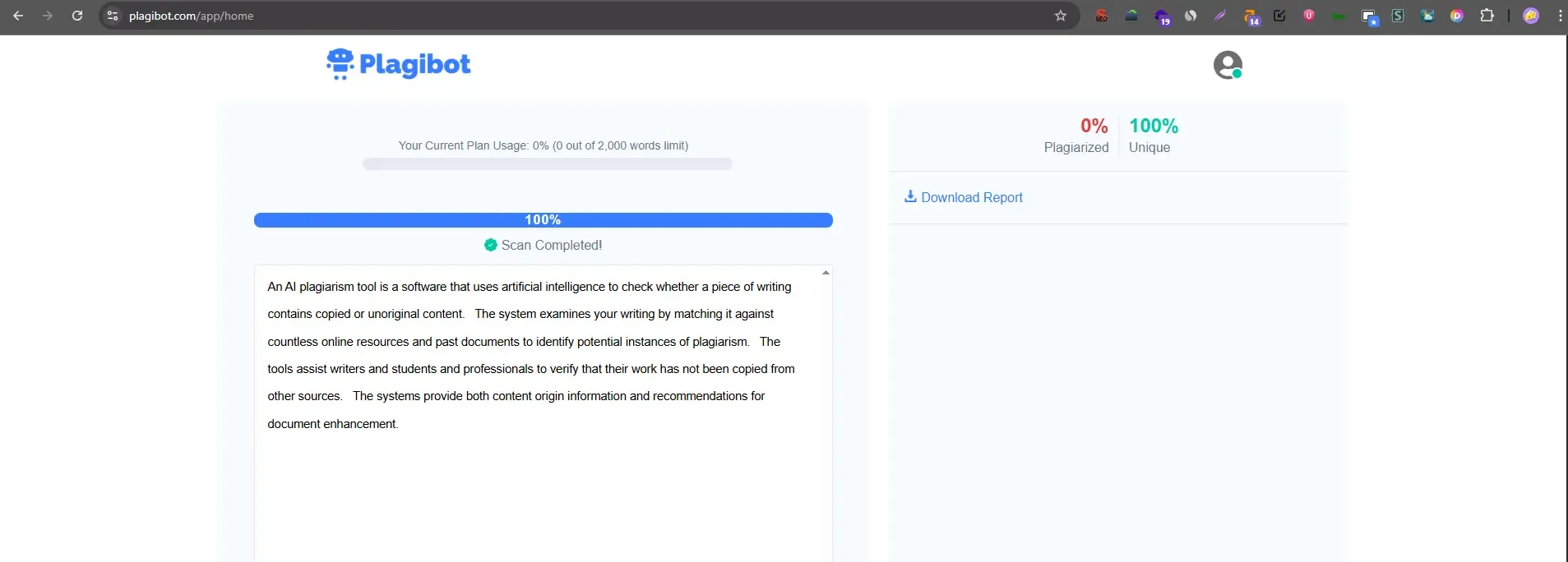Viewport: 1568px width, 562px height.
Task: Click the 'Unique' label
Action: (x=1149, y=147)
